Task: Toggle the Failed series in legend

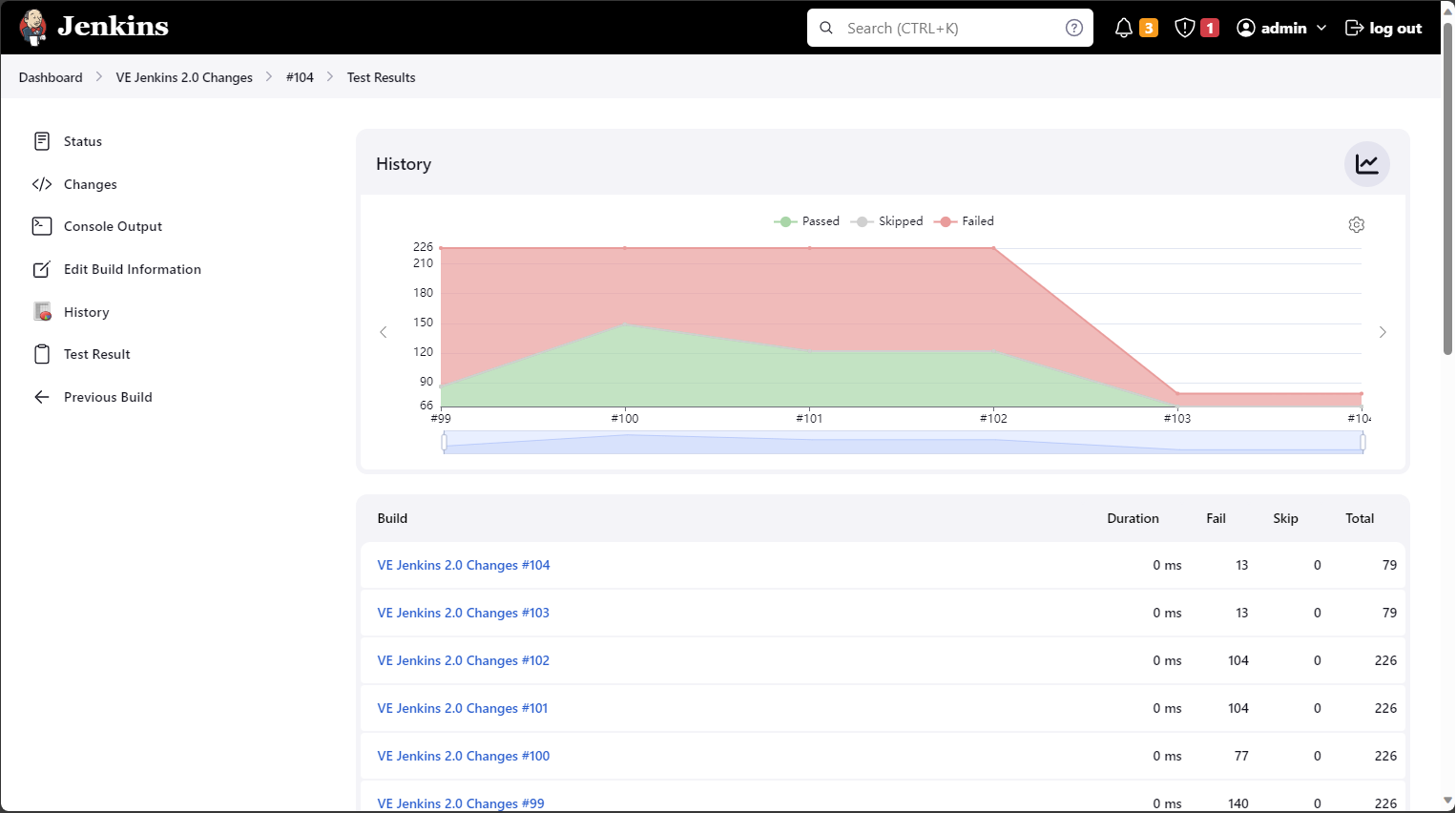Action: tap(964, 221)
